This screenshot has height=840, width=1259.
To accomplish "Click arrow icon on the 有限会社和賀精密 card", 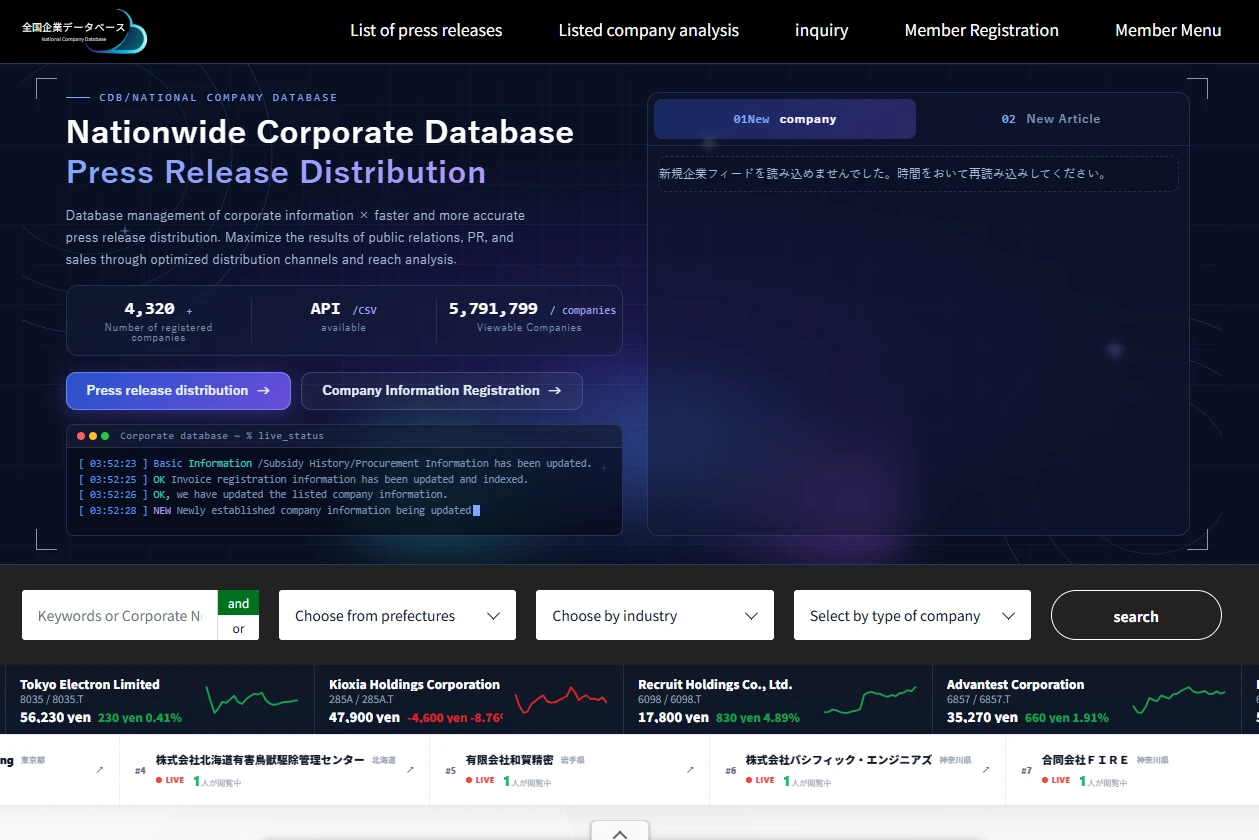I will (x=690, y=770).
